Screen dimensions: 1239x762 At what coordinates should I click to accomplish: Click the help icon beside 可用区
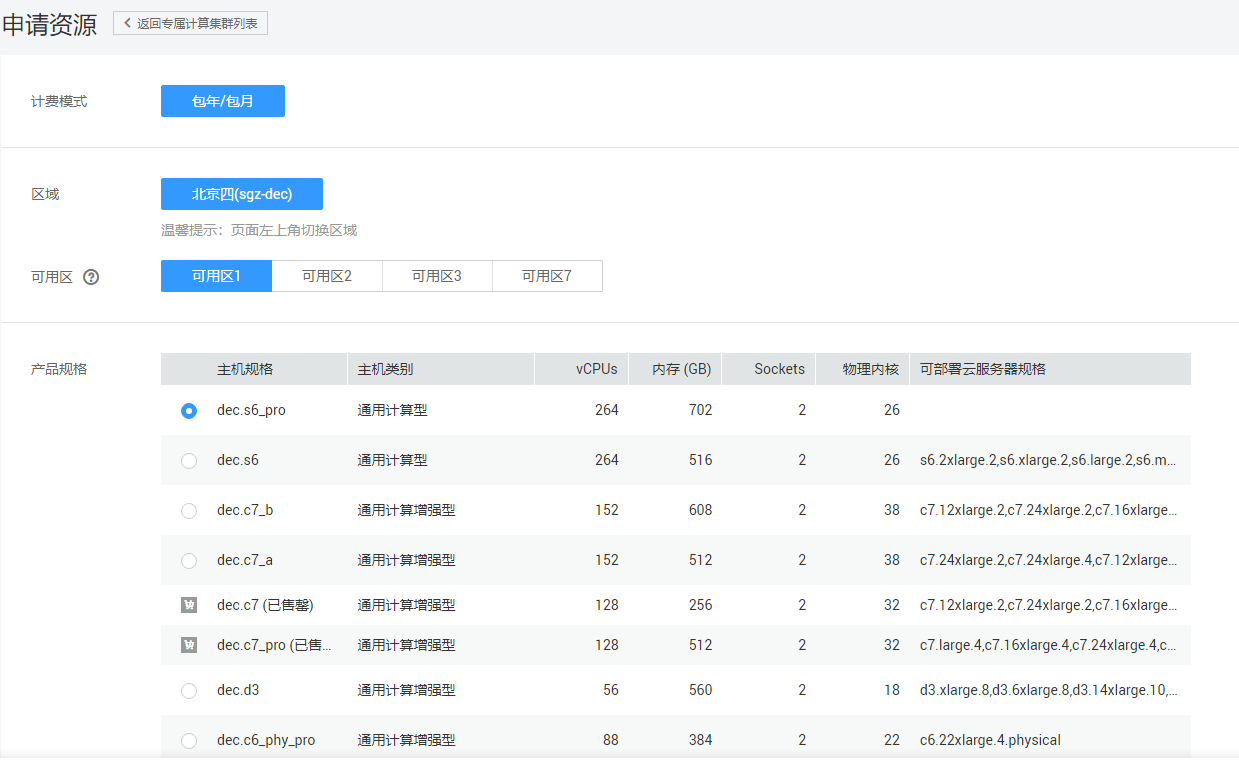pyautogui.click(x=91, y=277)
